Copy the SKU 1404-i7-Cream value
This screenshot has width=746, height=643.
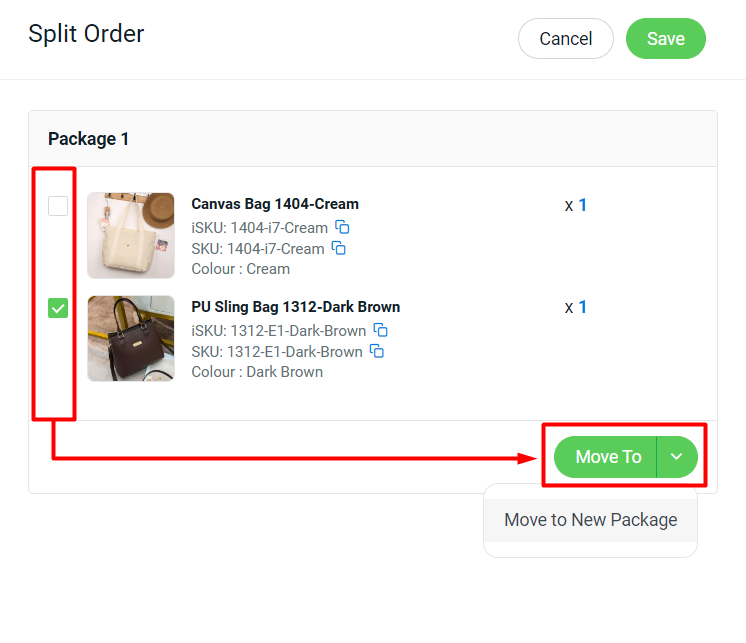[338, 248]
